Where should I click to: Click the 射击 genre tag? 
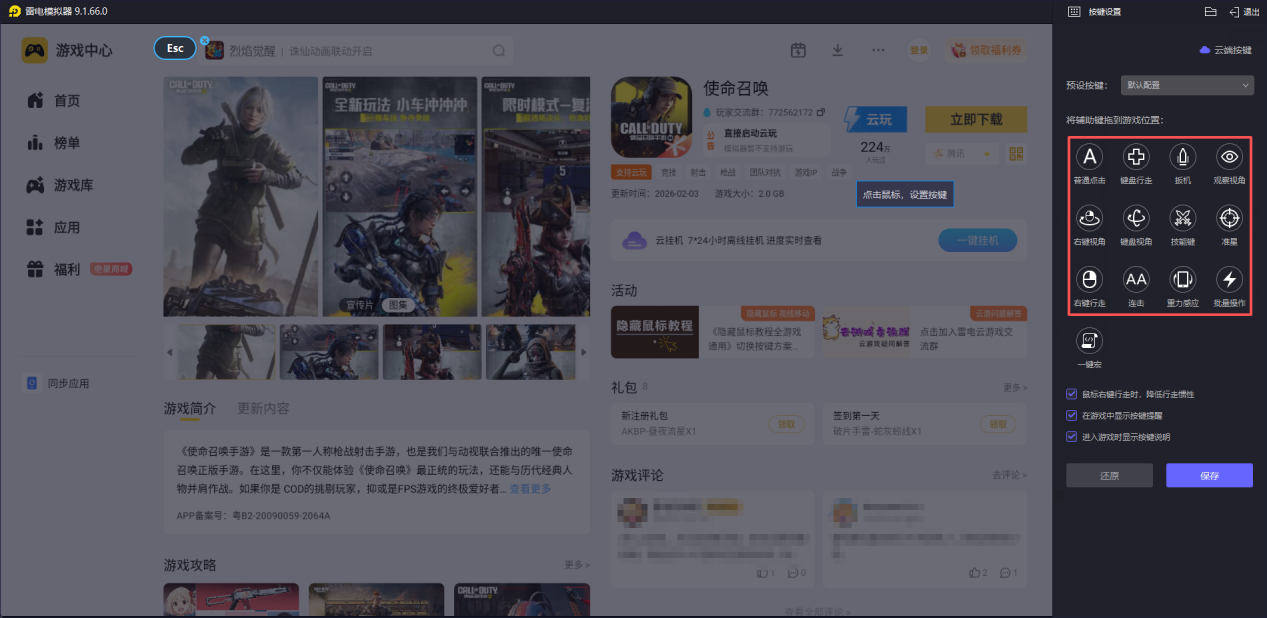pyautogui.click(x=698, y=173)
